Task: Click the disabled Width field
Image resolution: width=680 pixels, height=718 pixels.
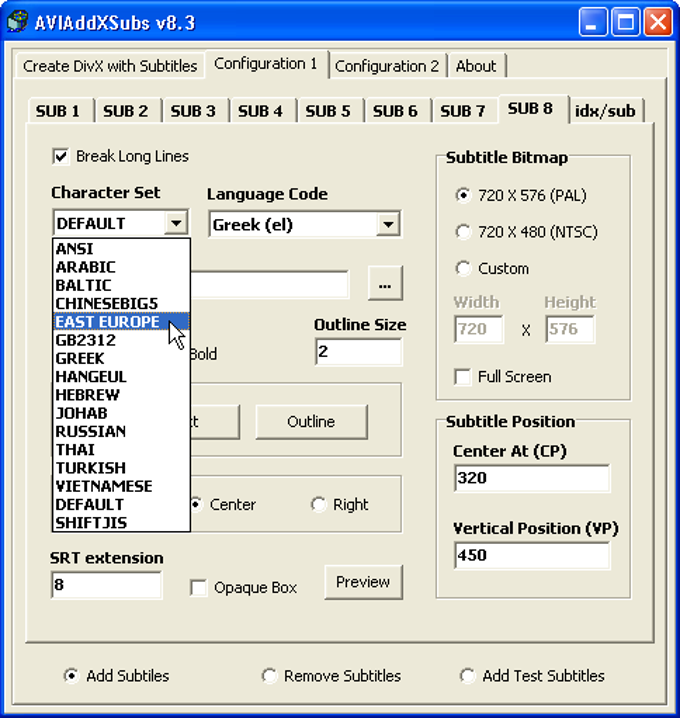Action: coord(479,329)
